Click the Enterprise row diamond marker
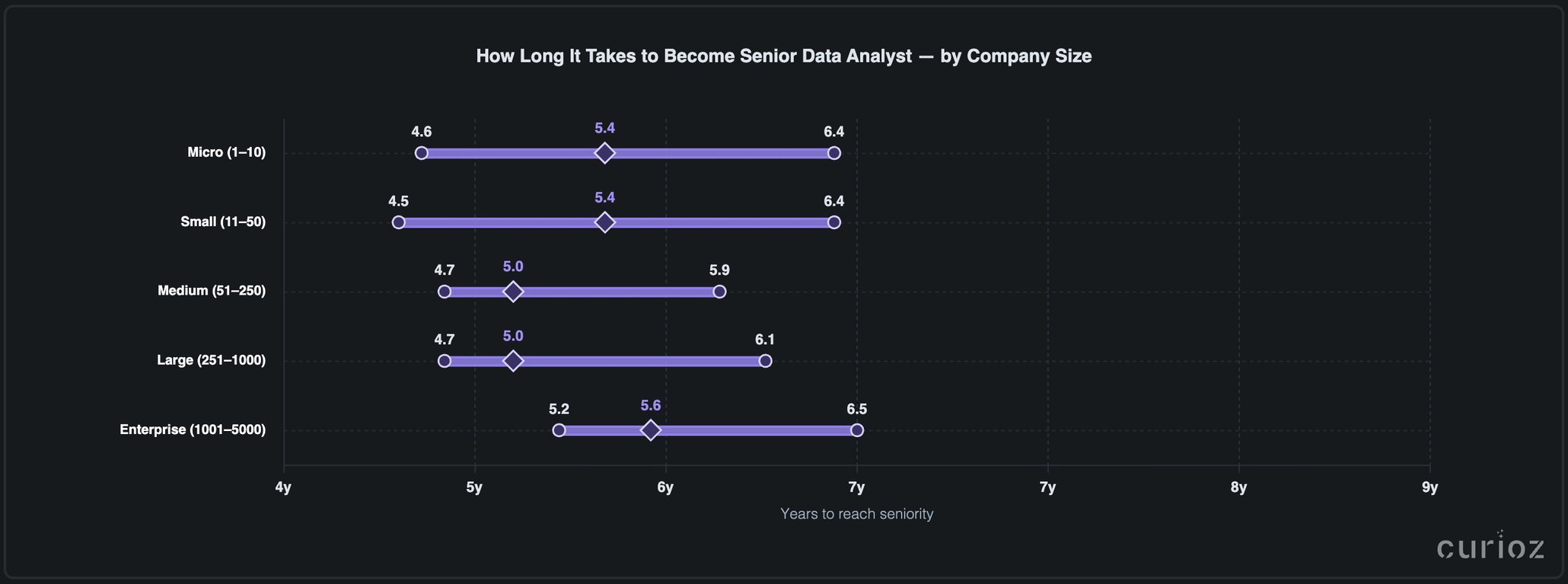This screenshot has width=1568, height=584. point(650,430)
